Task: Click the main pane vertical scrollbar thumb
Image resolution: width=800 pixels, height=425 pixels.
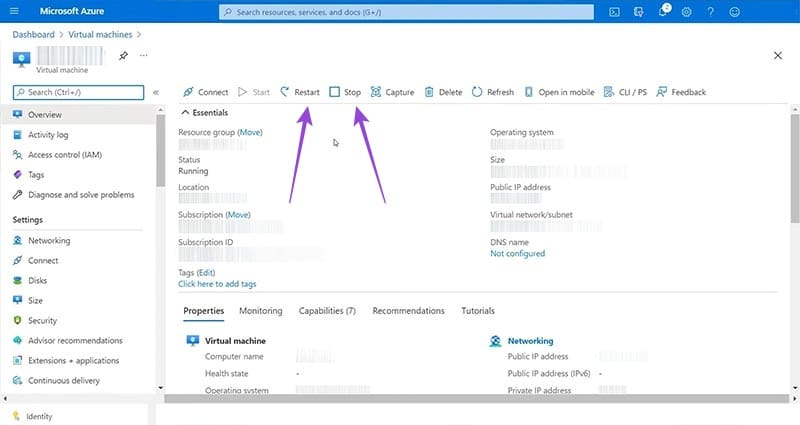Action: pyautogui.click(x=795, y=168)
